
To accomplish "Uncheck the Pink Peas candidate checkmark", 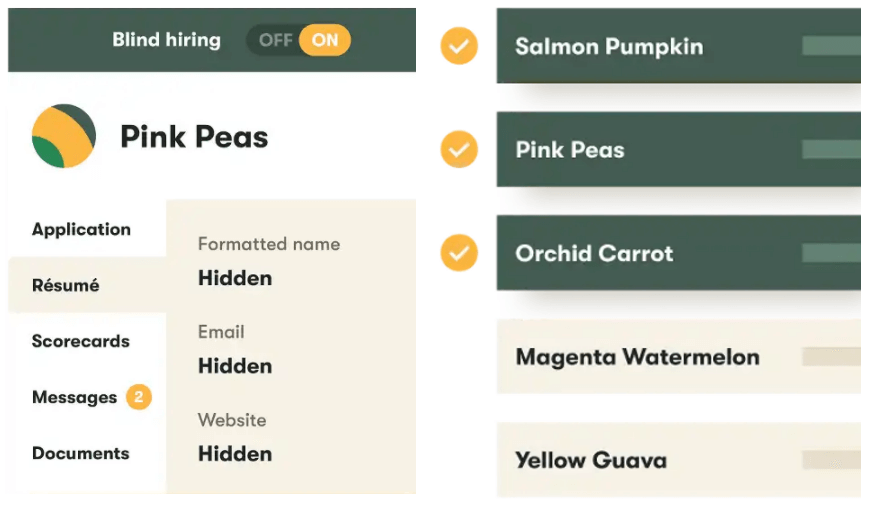I will pos(459,150).
